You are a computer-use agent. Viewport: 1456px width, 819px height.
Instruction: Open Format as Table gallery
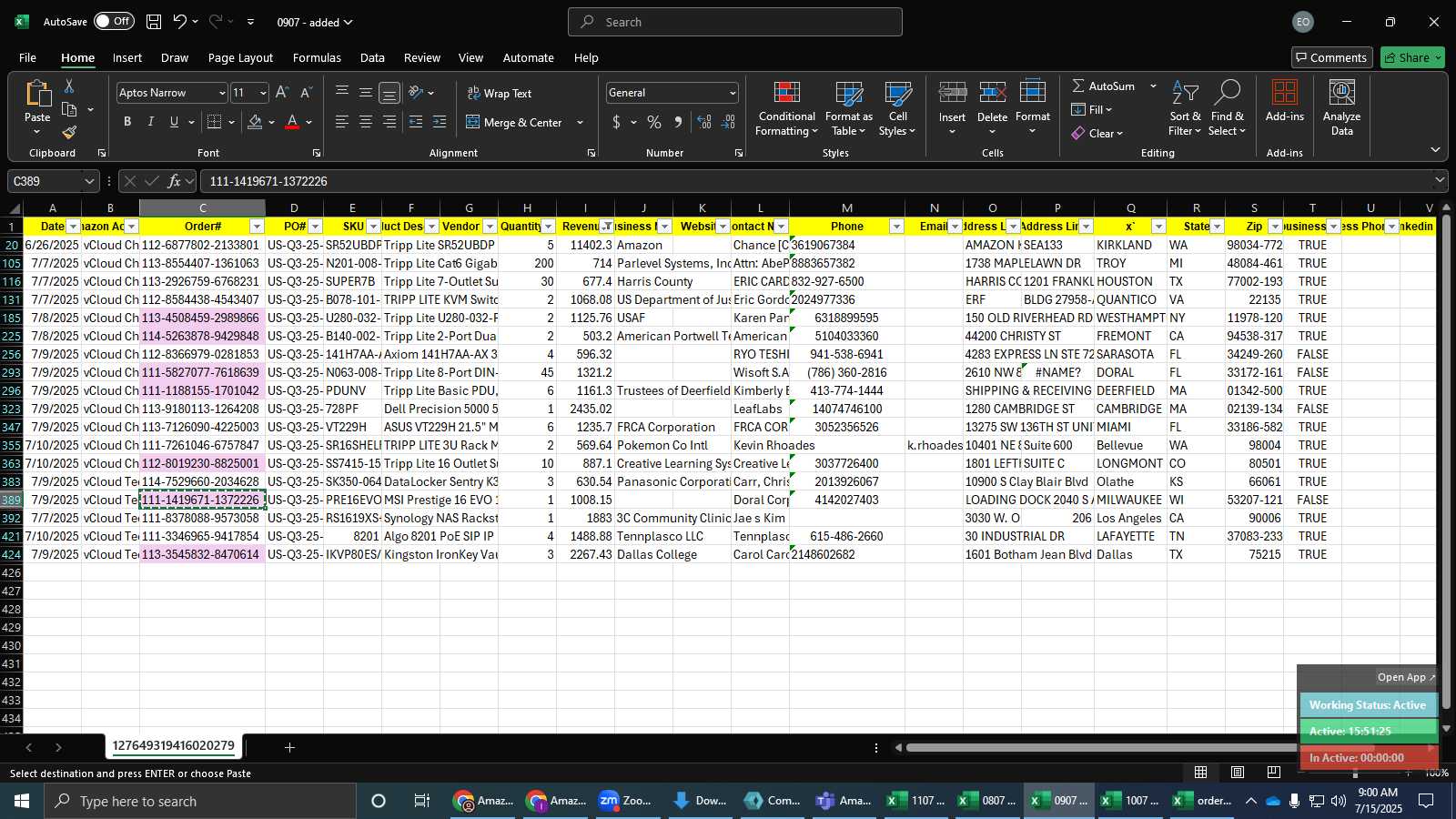[848, 109]
